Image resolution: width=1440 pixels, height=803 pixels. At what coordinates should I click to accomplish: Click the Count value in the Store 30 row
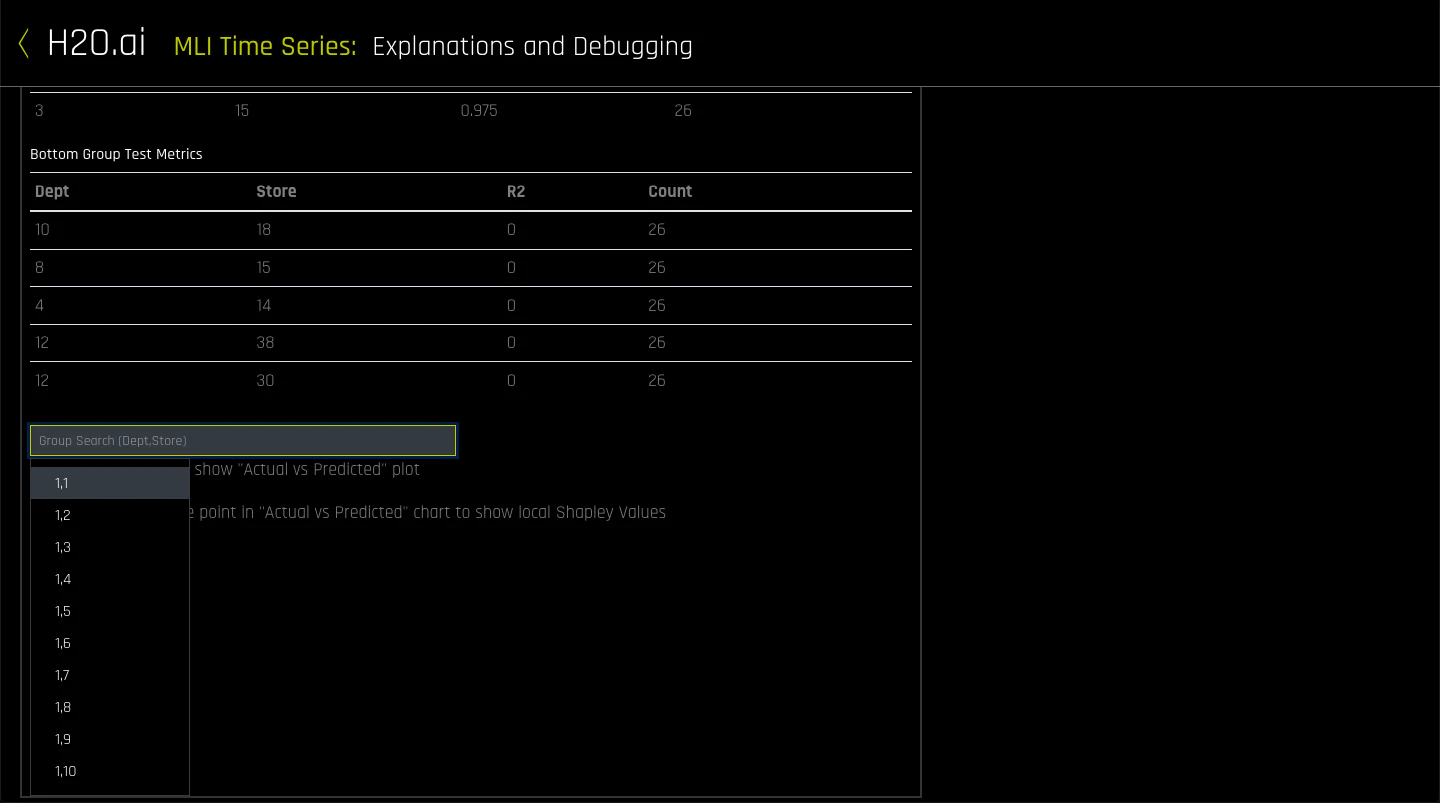656,381
